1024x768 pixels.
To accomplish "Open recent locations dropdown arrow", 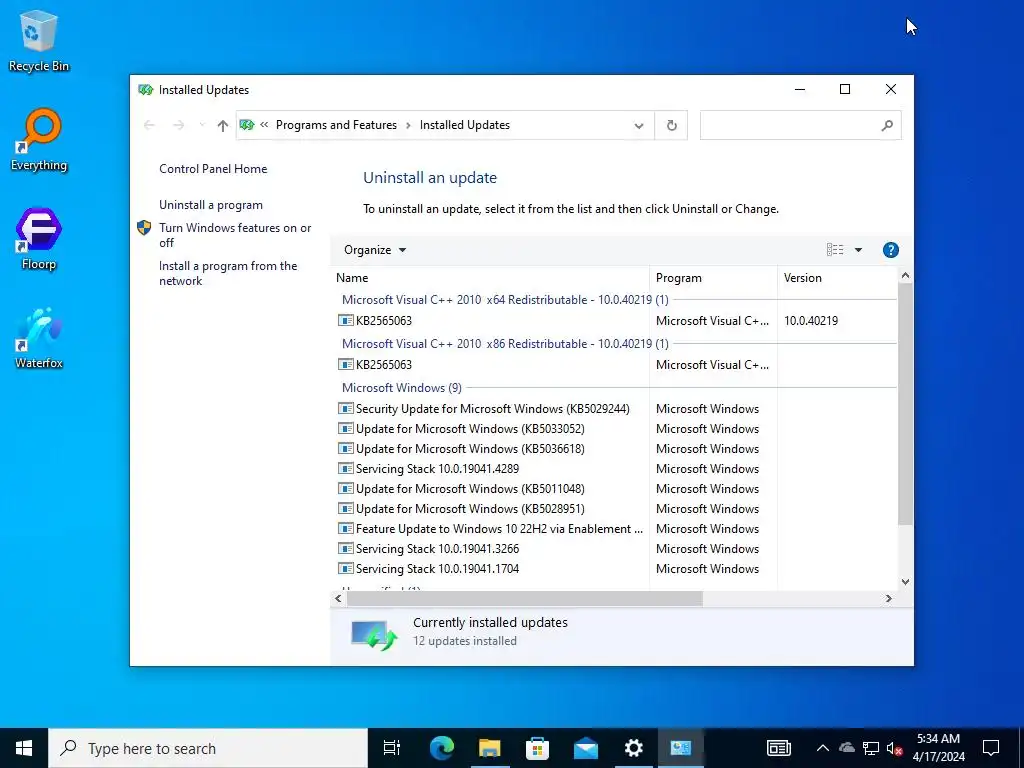I will pos(202,125).
